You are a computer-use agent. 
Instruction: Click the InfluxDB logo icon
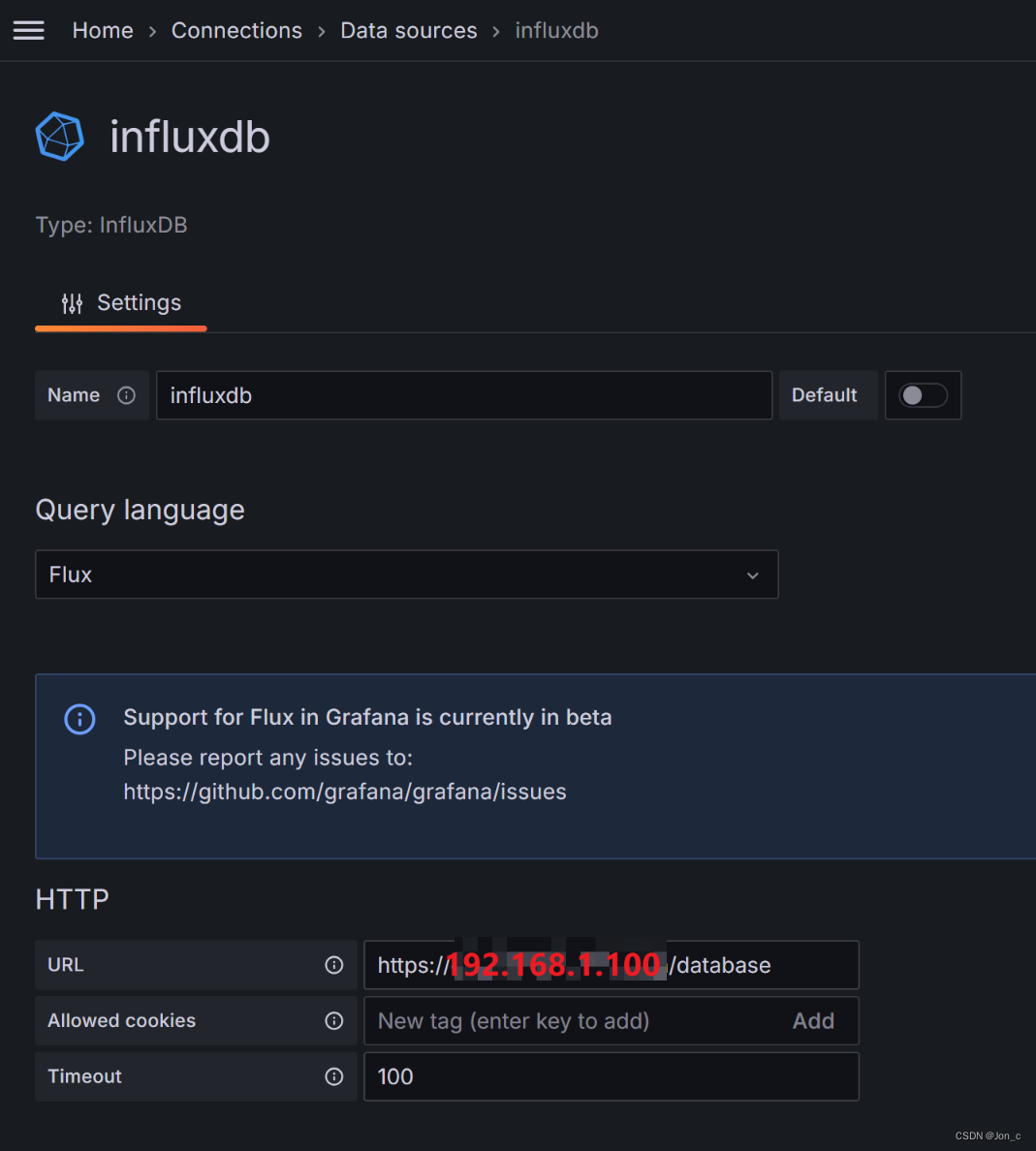pos(59,136)
